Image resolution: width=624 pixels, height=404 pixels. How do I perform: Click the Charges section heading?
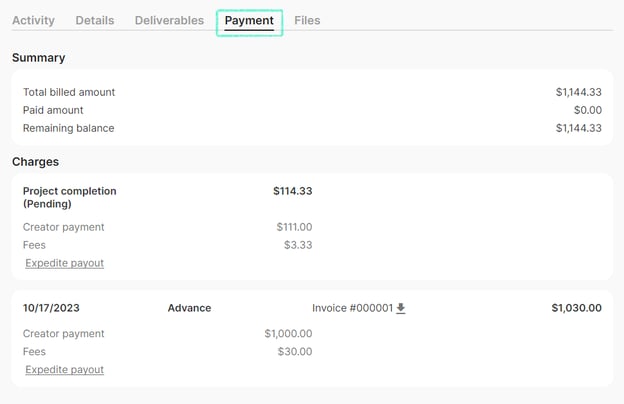point(35,161)
